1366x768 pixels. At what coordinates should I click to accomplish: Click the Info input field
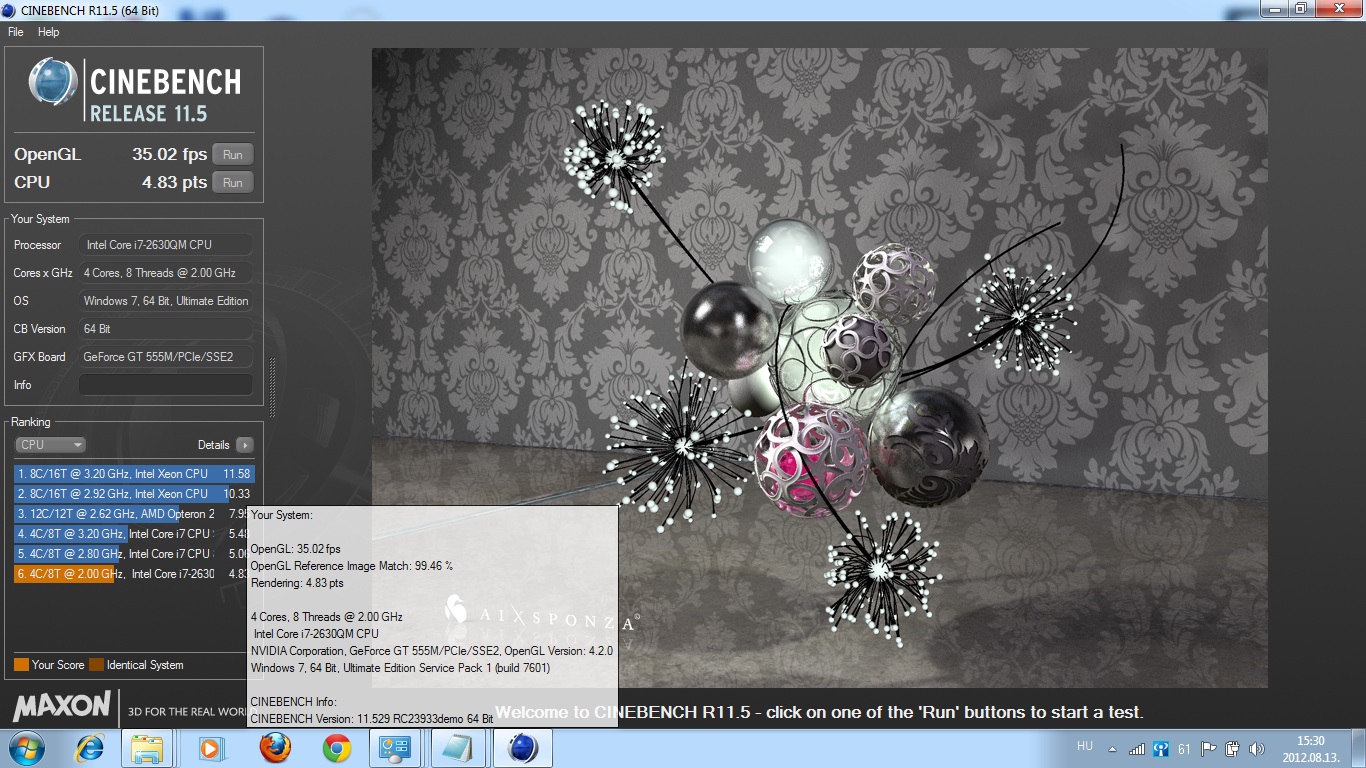[166, 385]
